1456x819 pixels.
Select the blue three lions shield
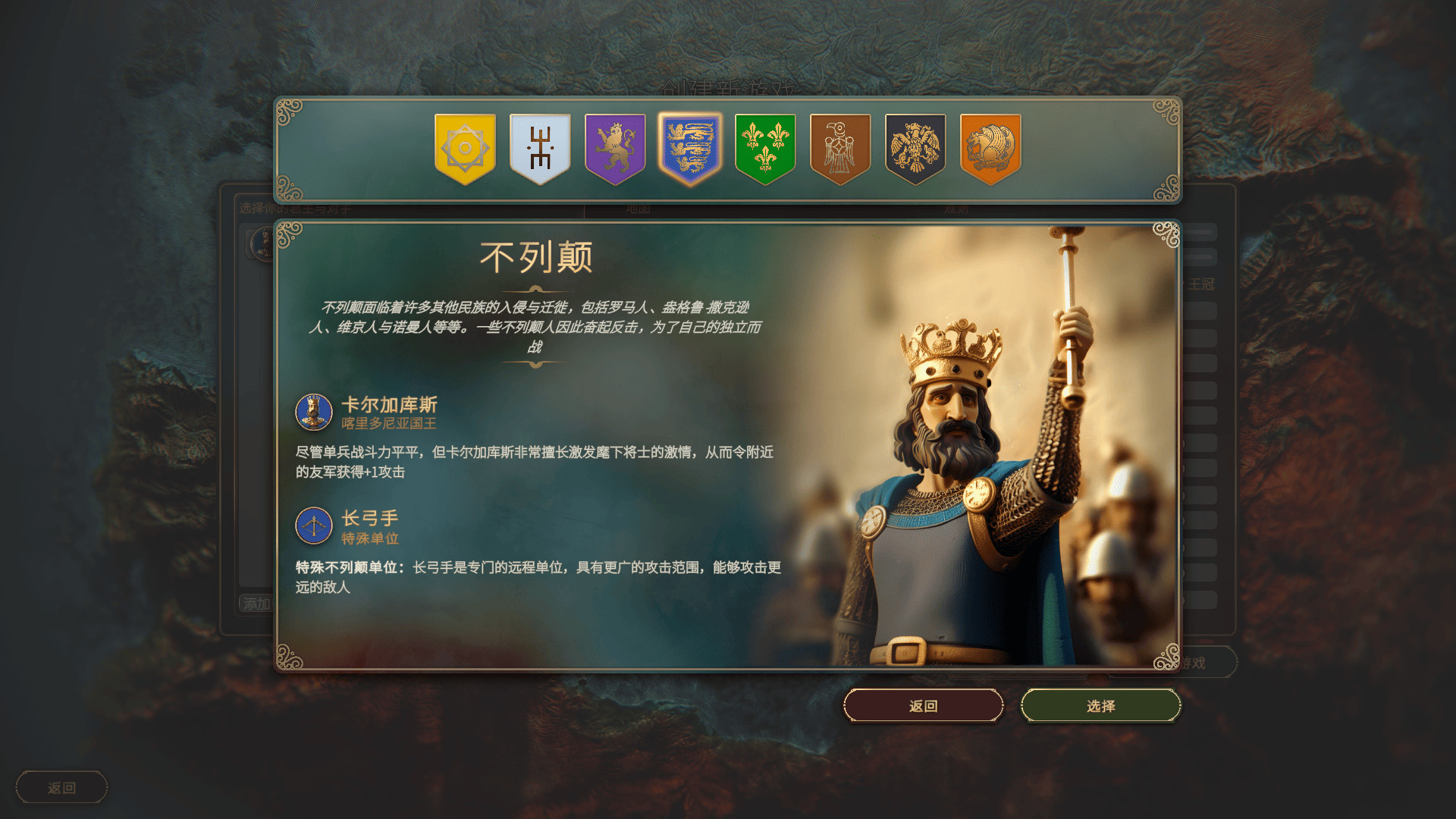[690, 149]
